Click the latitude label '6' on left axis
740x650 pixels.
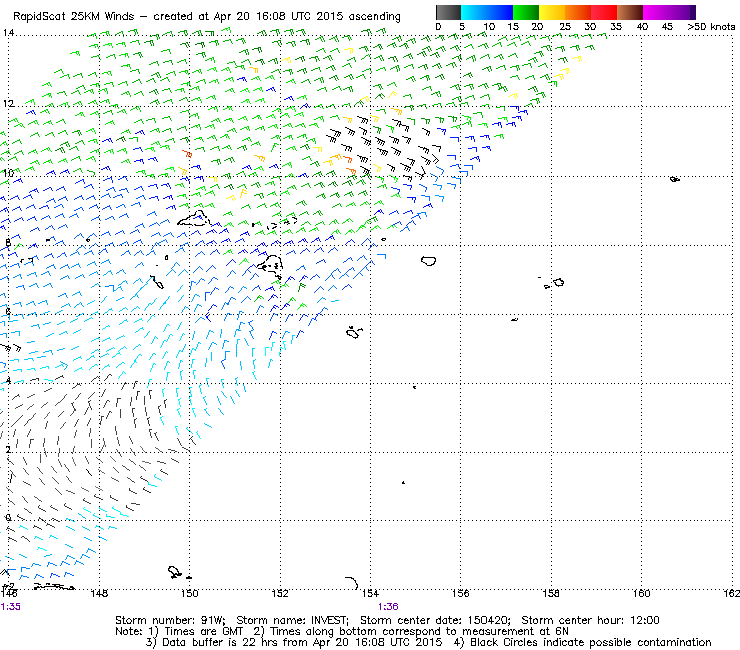click(8, 312)
